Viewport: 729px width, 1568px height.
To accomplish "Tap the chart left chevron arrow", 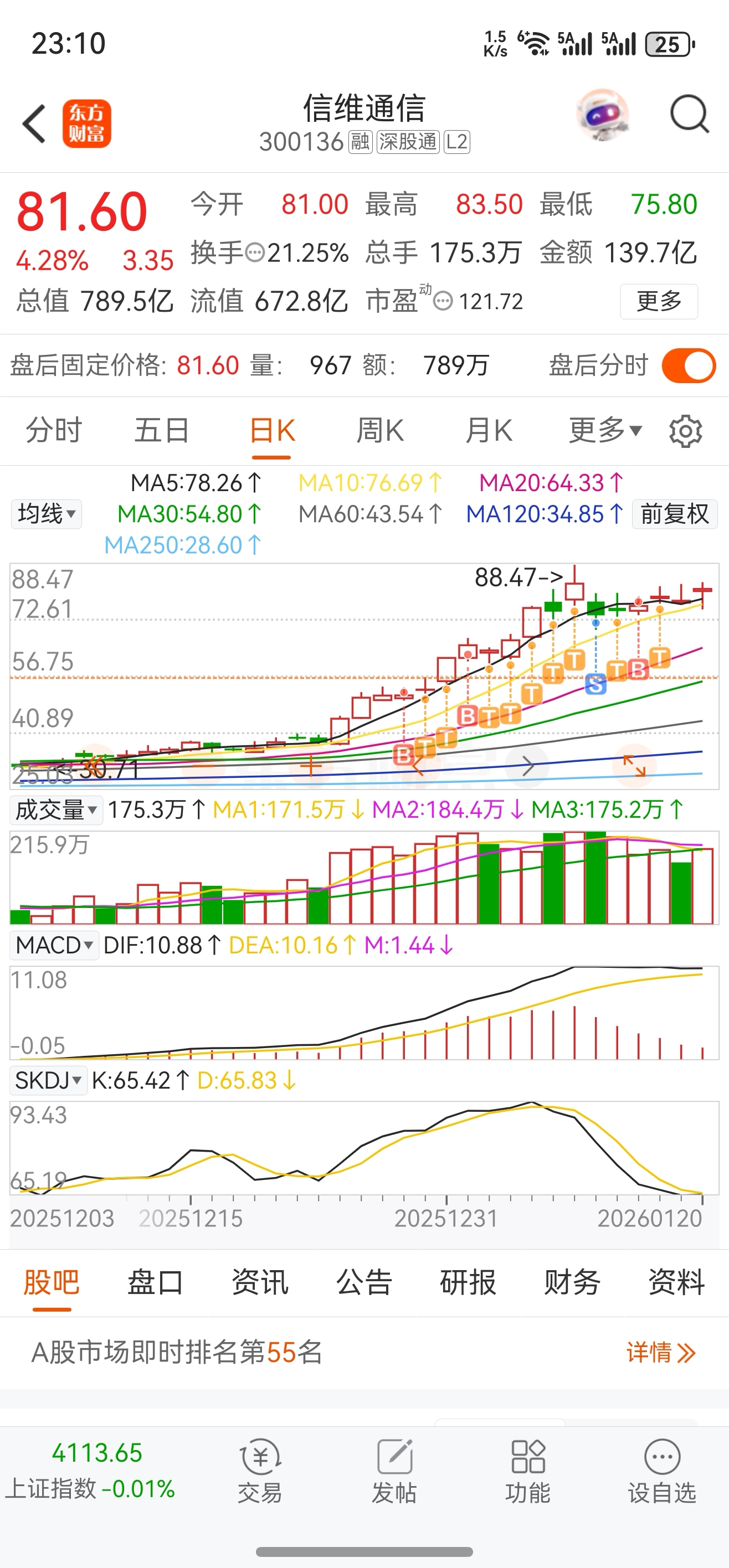I will (418, 765).
